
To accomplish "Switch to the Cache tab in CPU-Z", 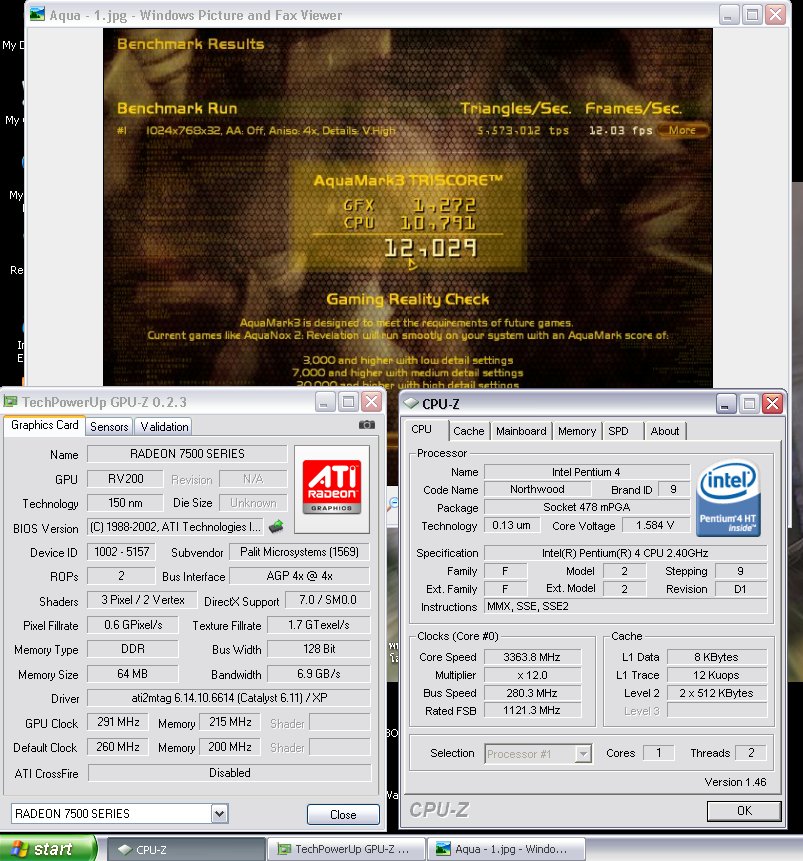I will (x=469, y=431).
